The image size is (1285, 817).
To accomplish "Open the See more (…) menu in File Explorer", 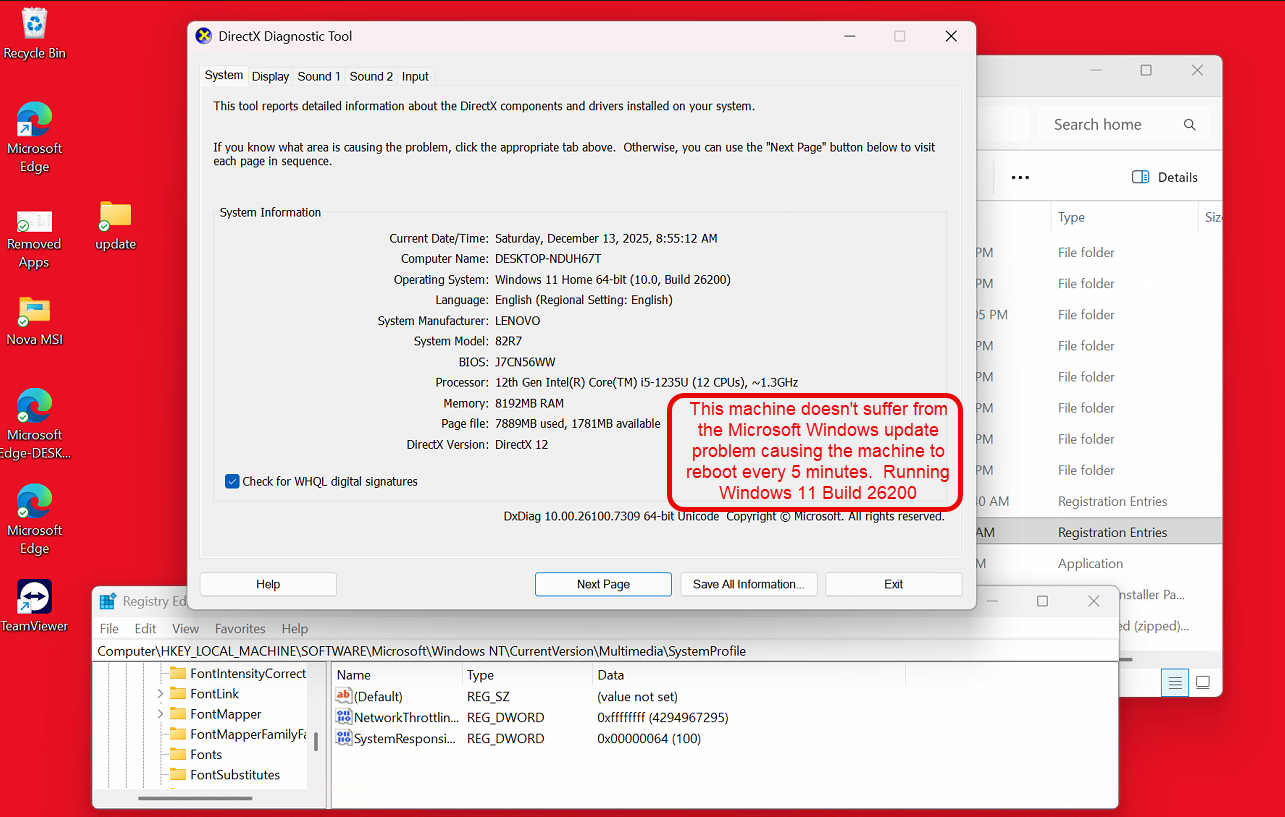I will pyautogui.click(x=1020, y=177).
